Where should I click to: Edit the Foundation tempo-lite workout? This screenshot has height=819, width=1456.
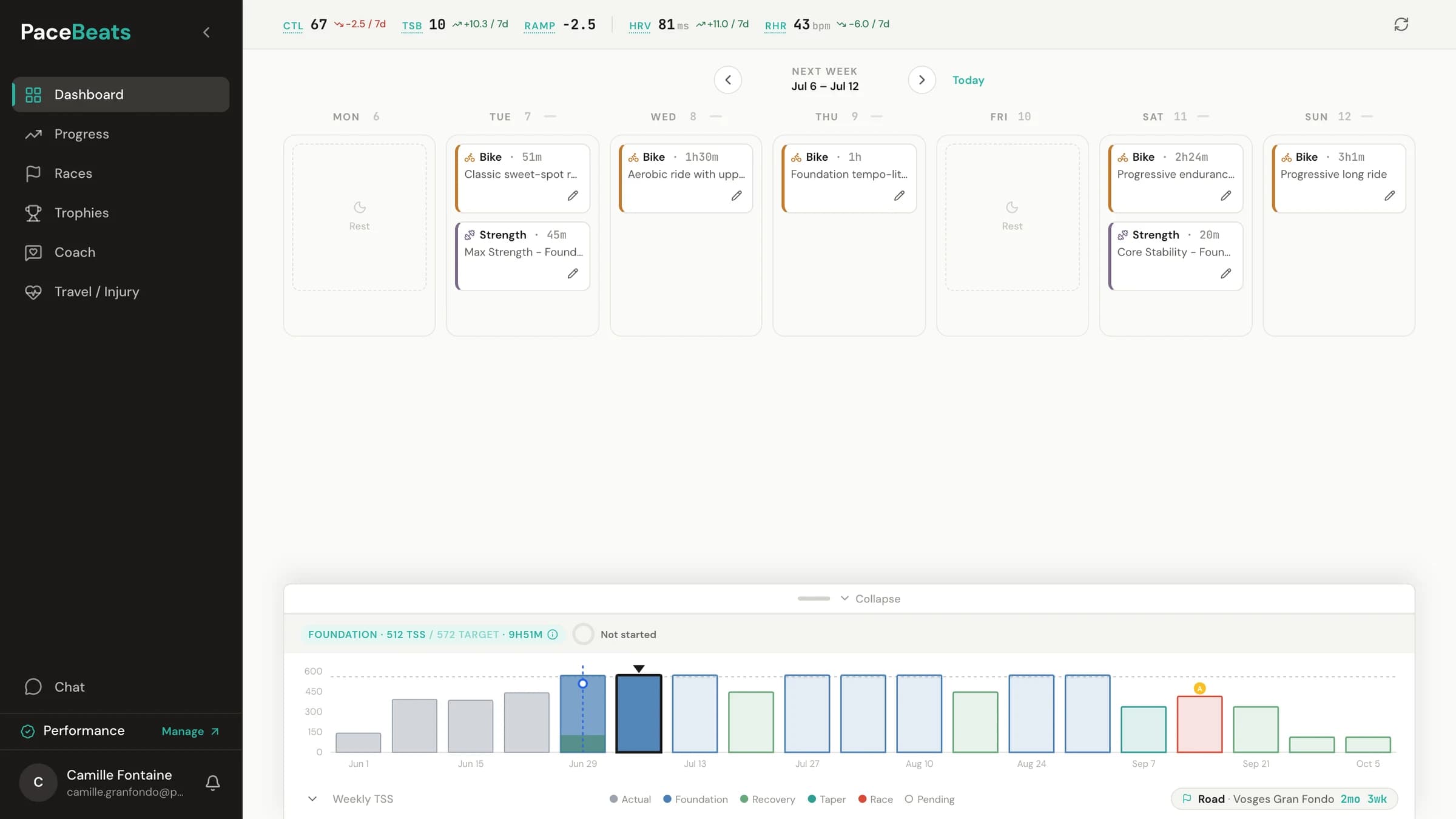coord(900,195)
